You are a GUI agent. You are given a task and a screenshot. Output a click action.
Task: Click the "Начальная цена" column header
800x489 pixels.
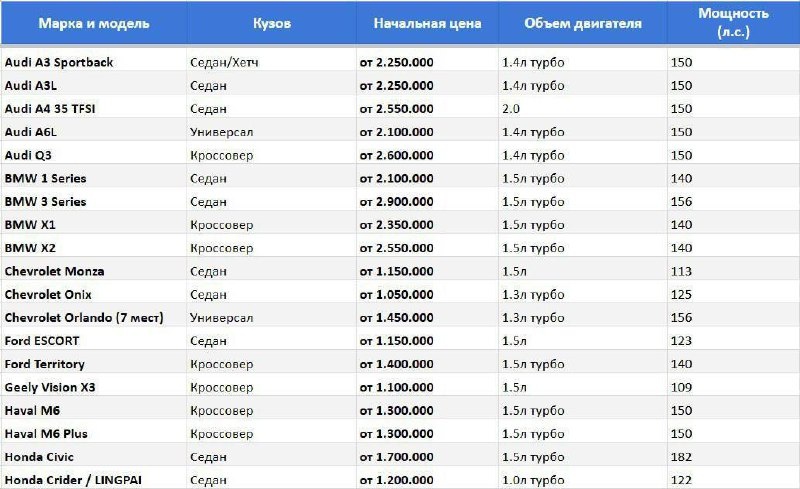pos(427,23)
